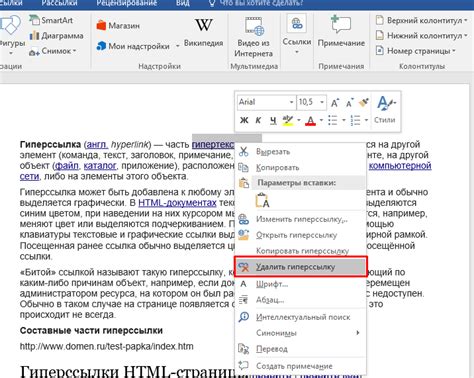Toggle italic К formatting
The width and height of the screenshot is (474, 378).
(258, 120)
